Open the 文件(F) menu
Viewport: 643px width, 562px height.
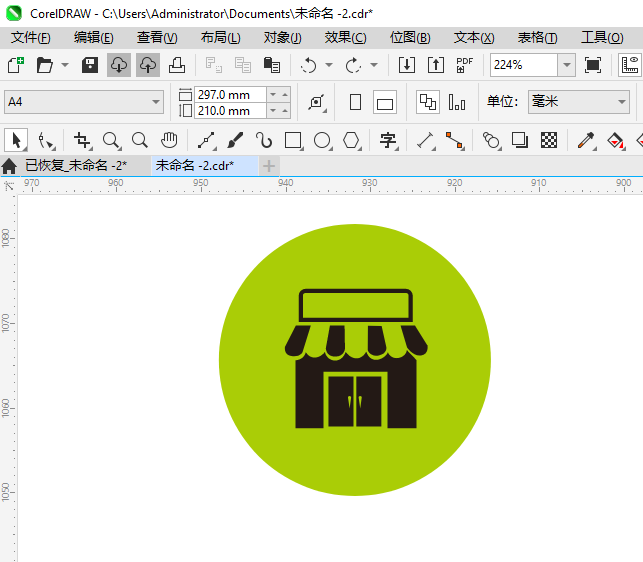31,38
